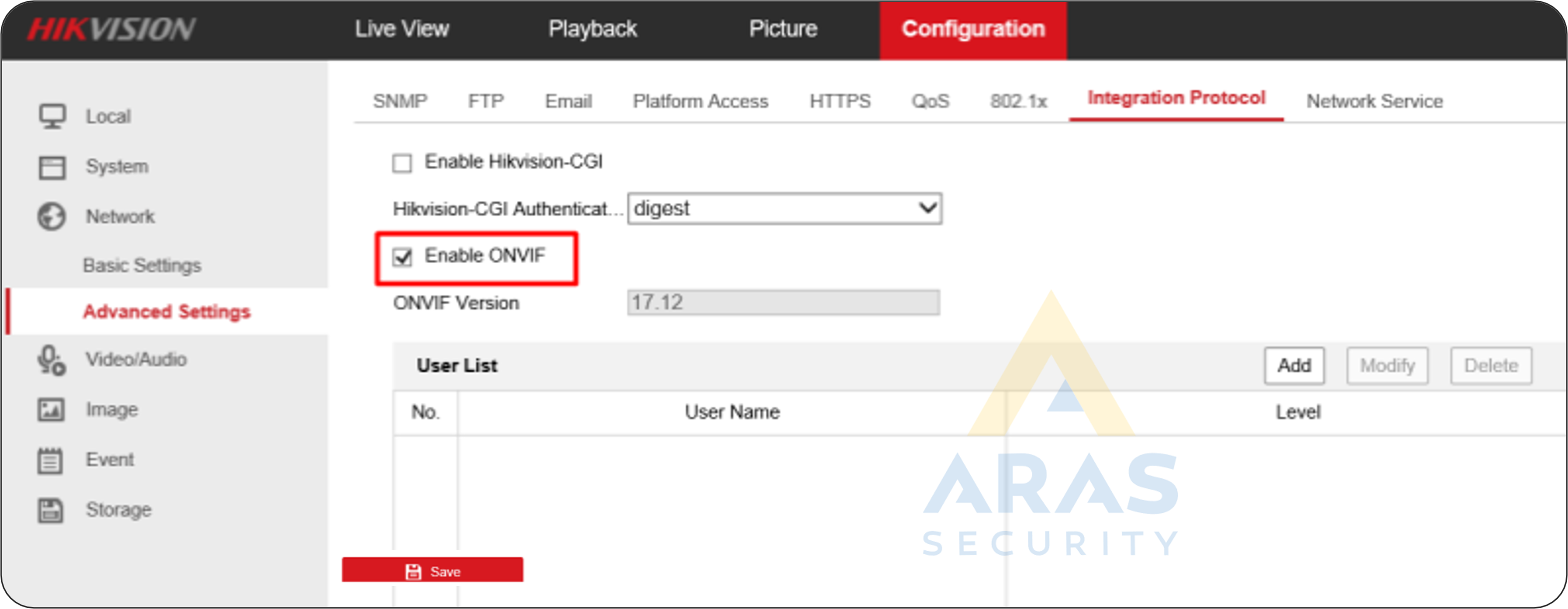Open the Video/Audio menu label
Image resolution: width=1568 pixels, height=609 pixels.
pyautogui.click(x=136, y=360)
